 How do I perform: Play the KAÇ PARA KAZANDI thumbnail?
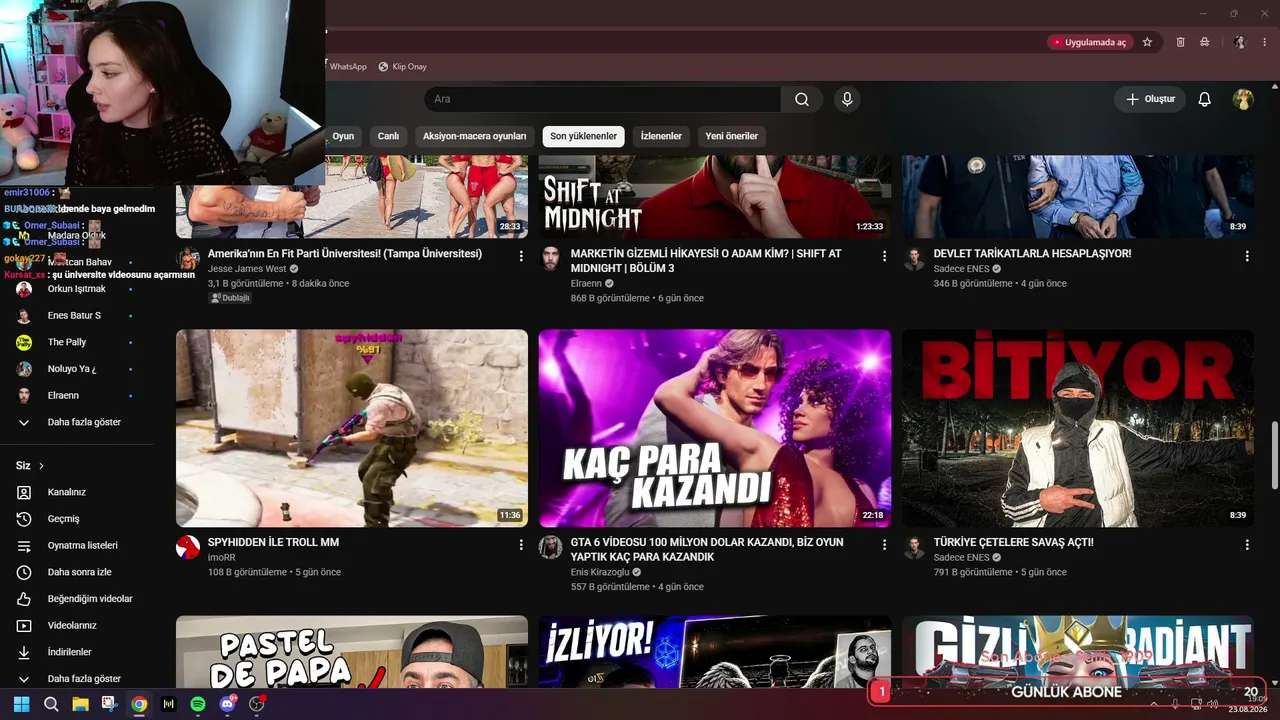pos(715,428)
